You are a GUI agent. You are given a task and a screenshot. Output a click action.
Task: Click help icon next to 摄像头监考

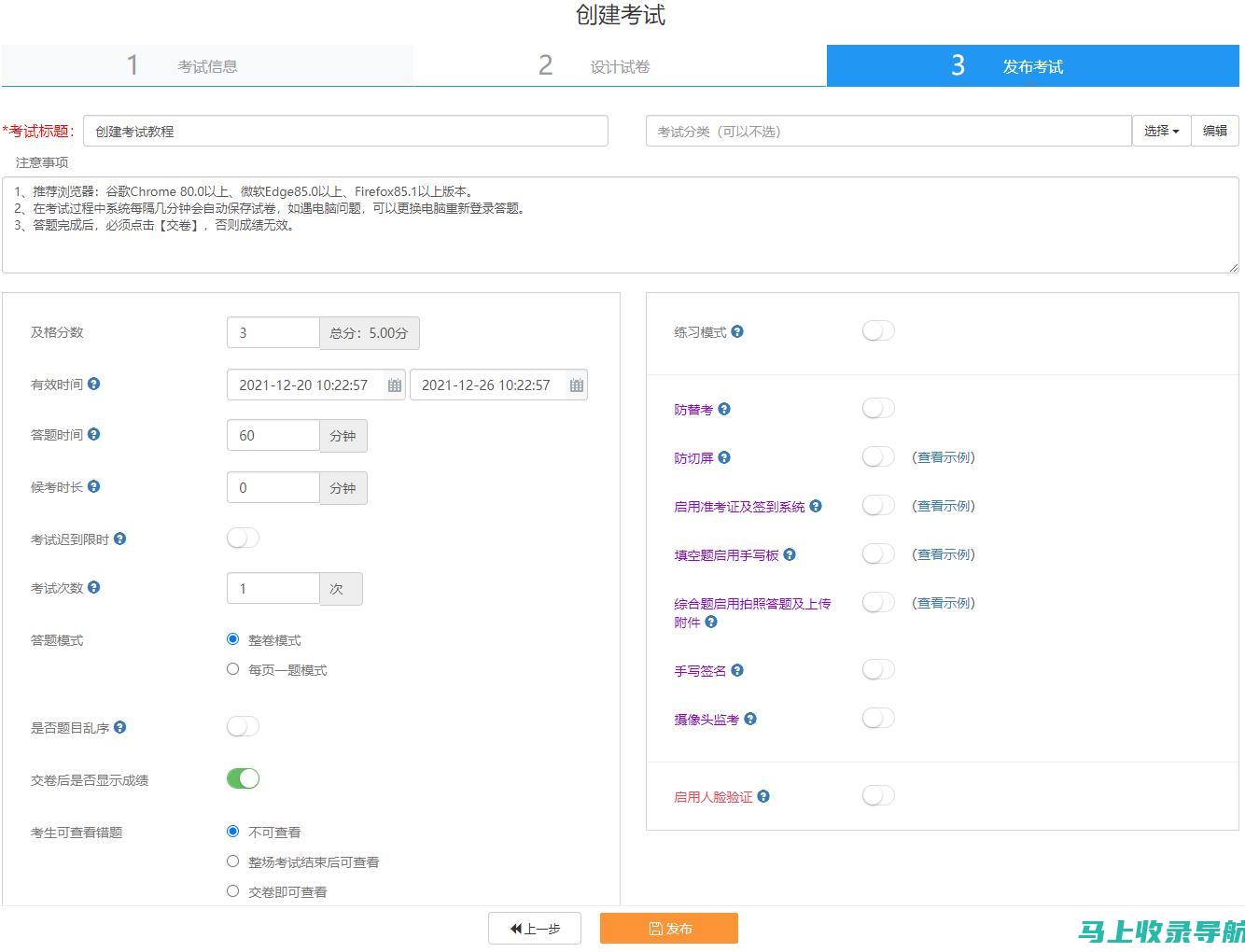[x=750, y=719]
